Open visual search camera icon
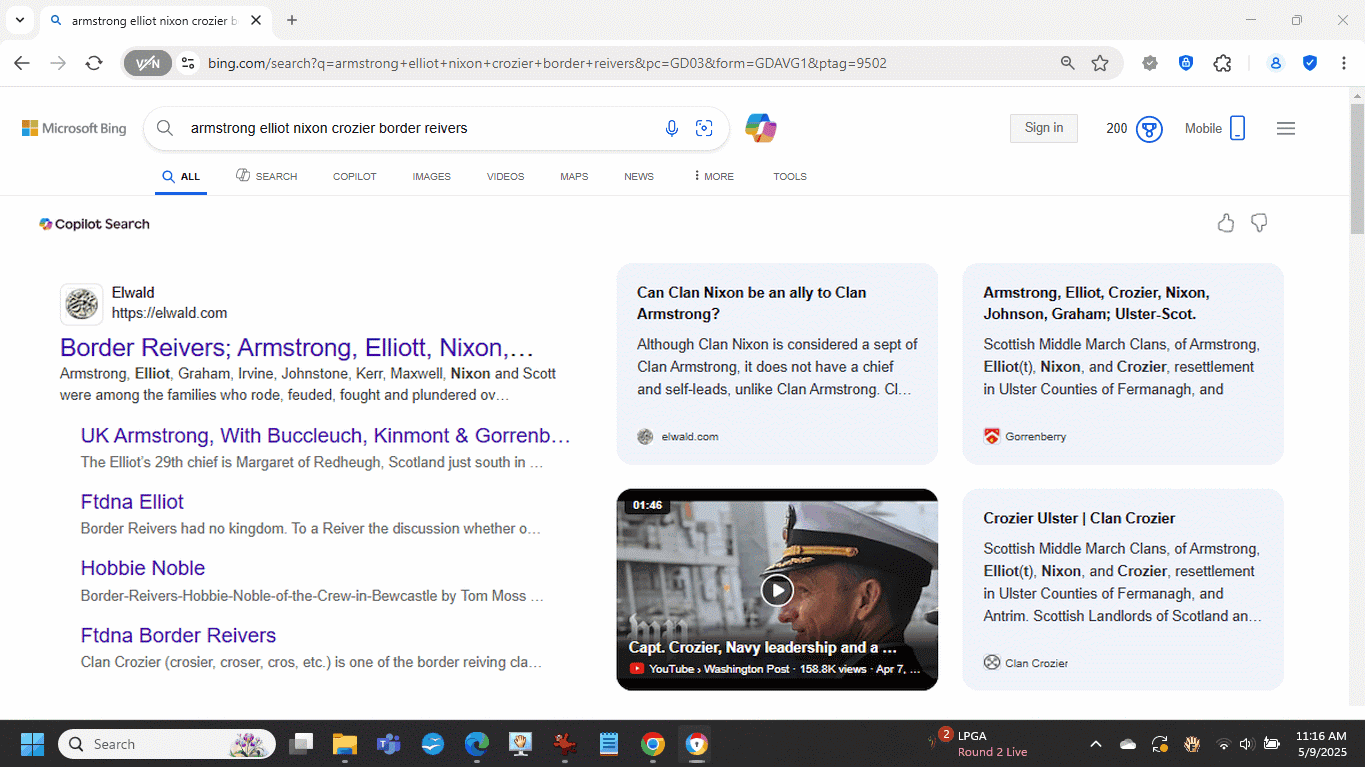The image size is (1365, 767). pyautogui.click(x=704, y=128)
